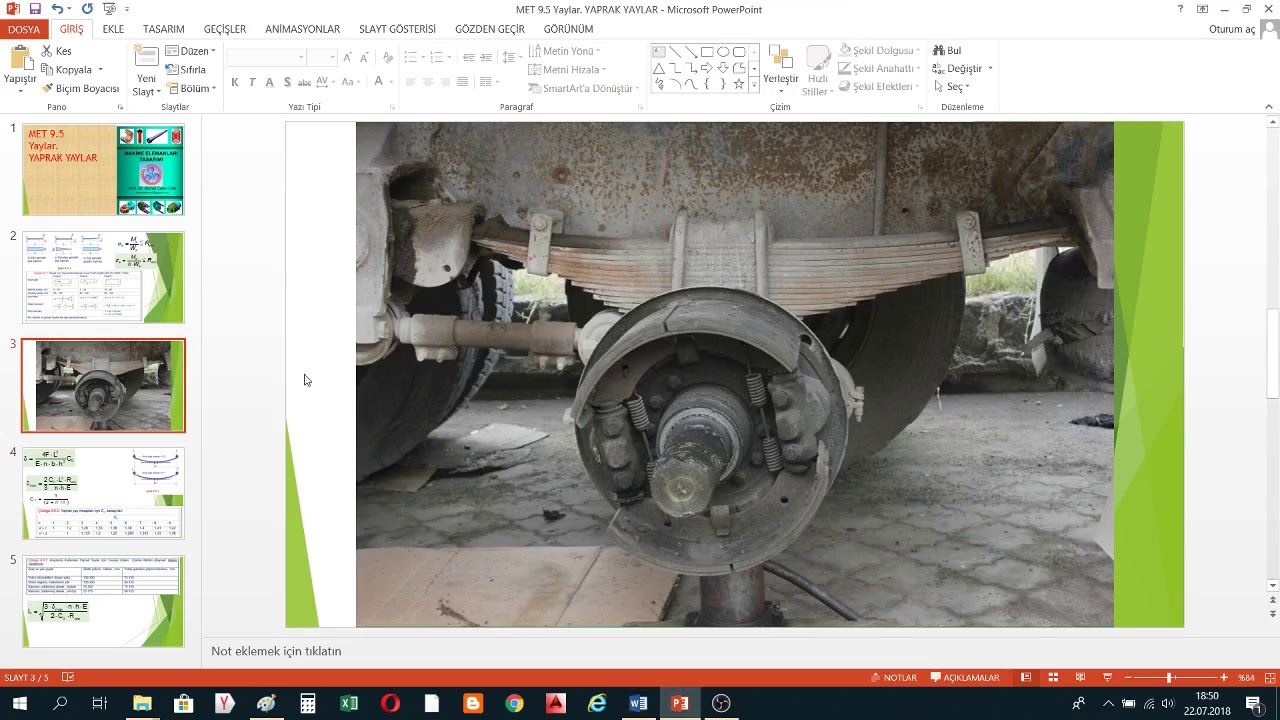The height and width of the screenshot is (720, 1280).
Task: Select the star shape in gallery
Action: (739, 84)
